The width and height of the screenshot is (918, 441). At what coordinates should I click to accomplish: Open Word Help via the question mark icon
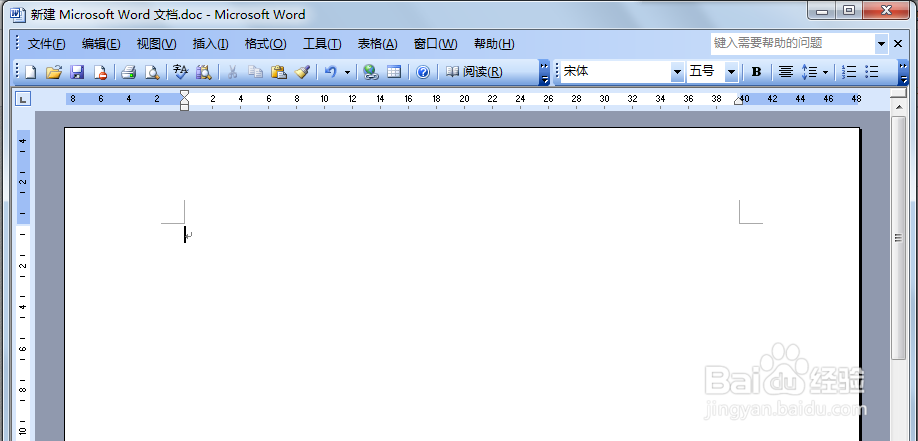point(423,72)
